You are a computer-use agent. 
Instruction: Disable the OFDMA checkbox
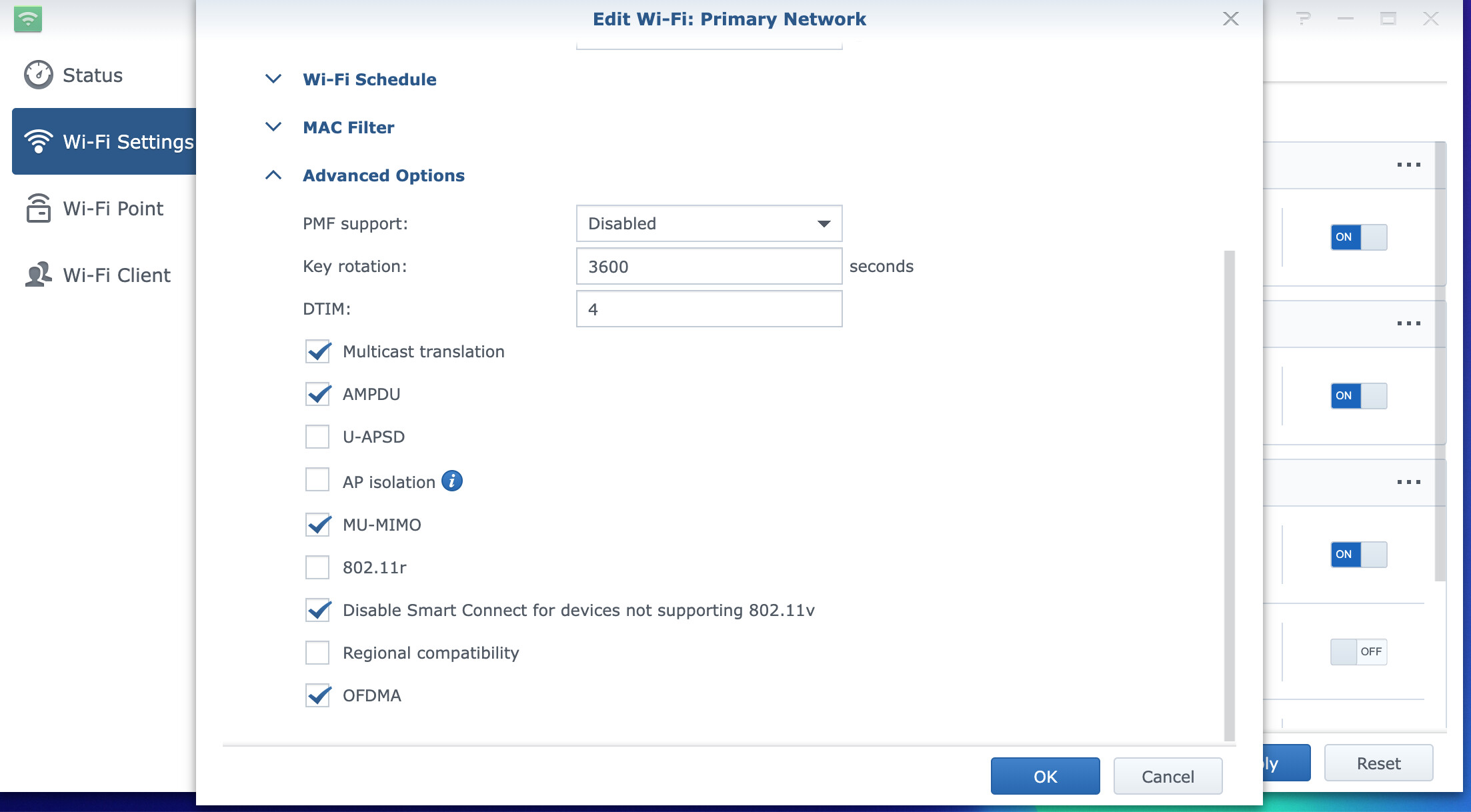pos(318,695)
